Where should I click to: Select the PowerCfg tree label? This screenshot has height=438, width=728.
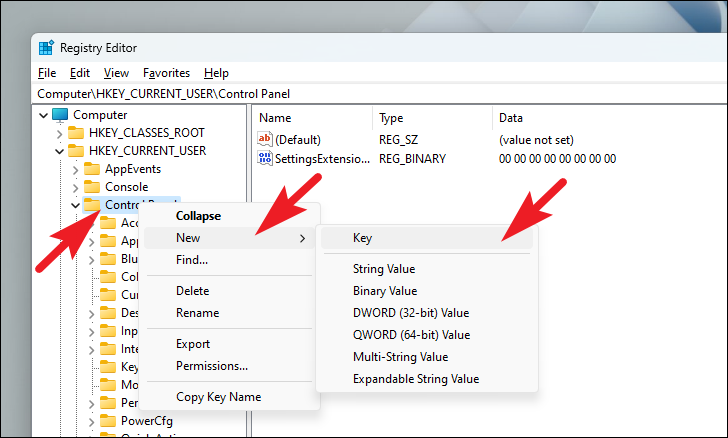pyautogui.click(x=147, y=421)
